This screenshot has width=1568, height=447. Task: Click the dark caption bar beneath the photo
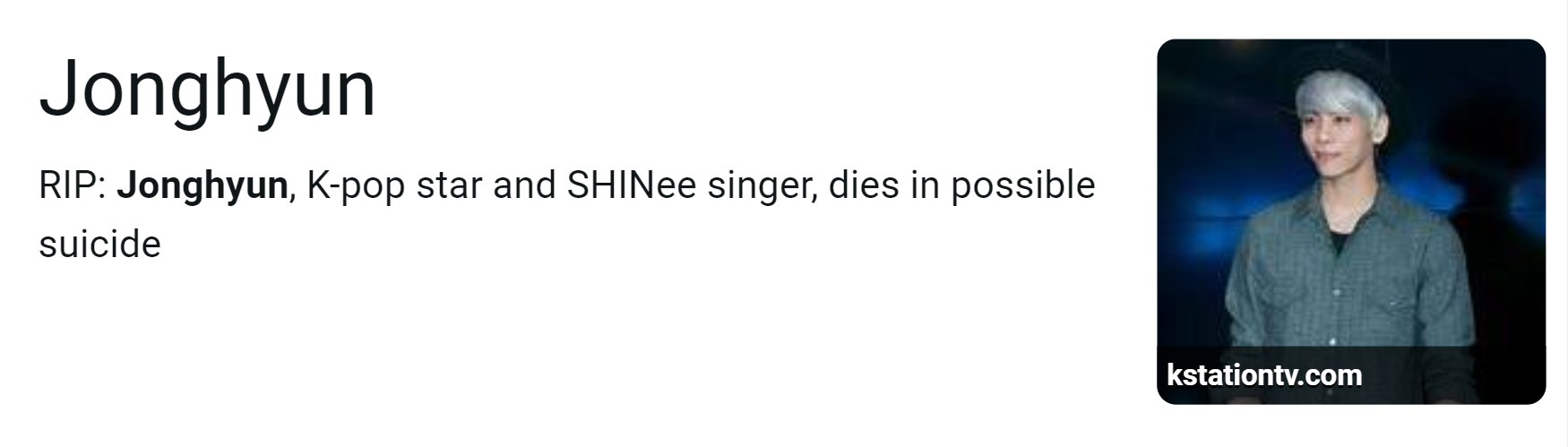pos(1351,374)
